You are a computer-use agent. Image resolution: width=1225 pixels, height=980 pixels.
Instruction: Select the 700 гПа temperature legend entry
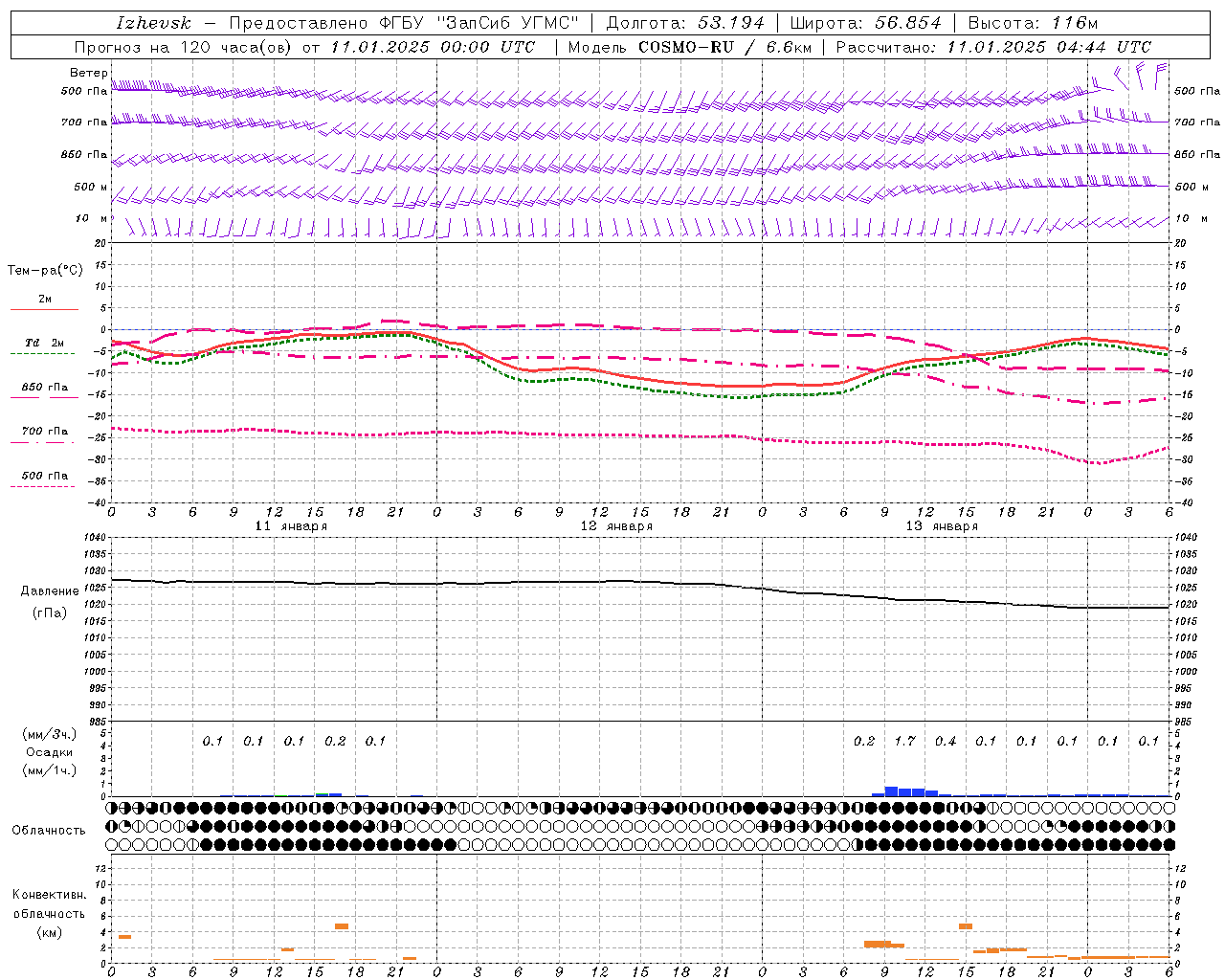44,431
